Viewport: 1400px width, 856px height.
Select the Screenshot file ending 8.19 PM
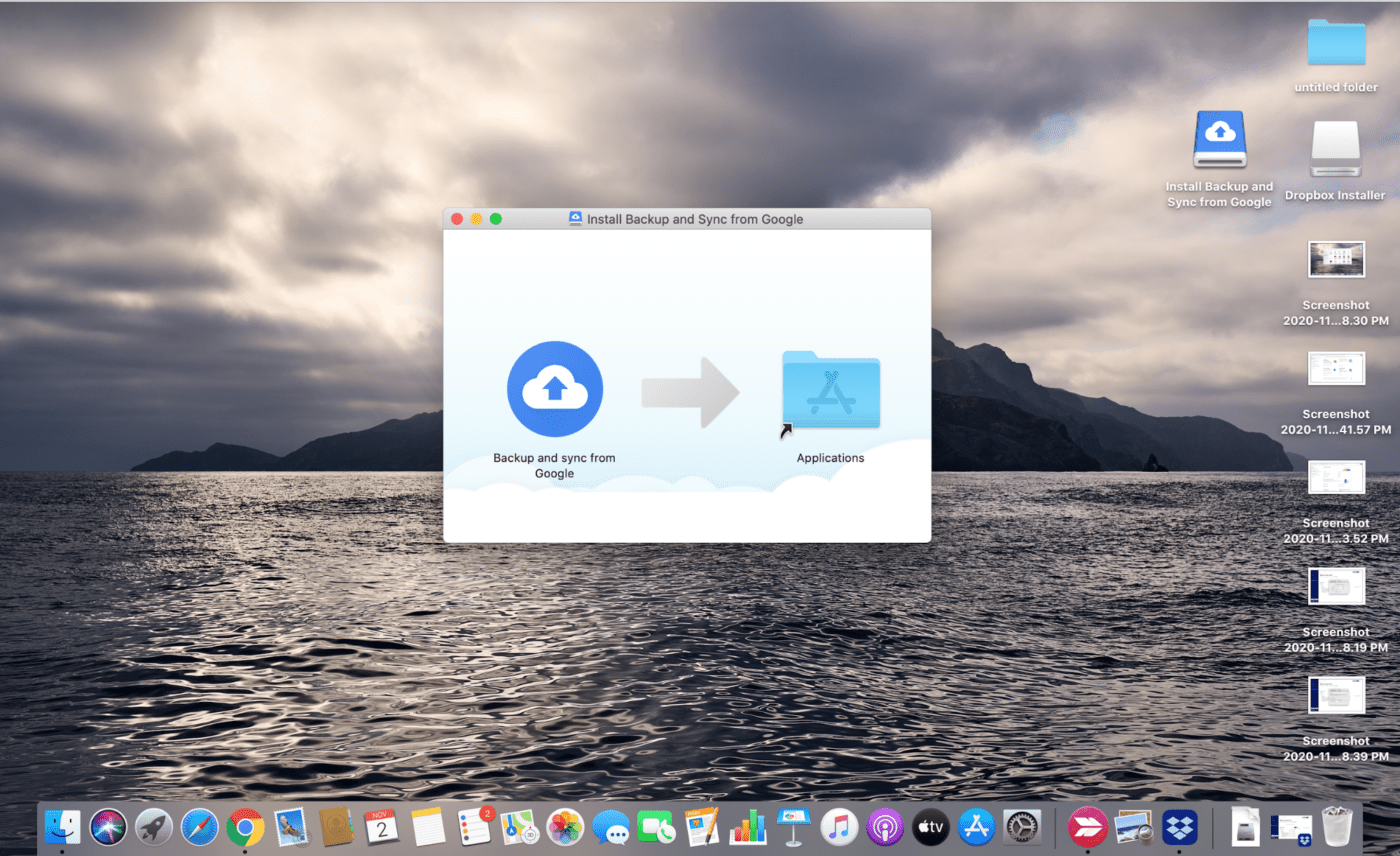[x=1336, y=586]
